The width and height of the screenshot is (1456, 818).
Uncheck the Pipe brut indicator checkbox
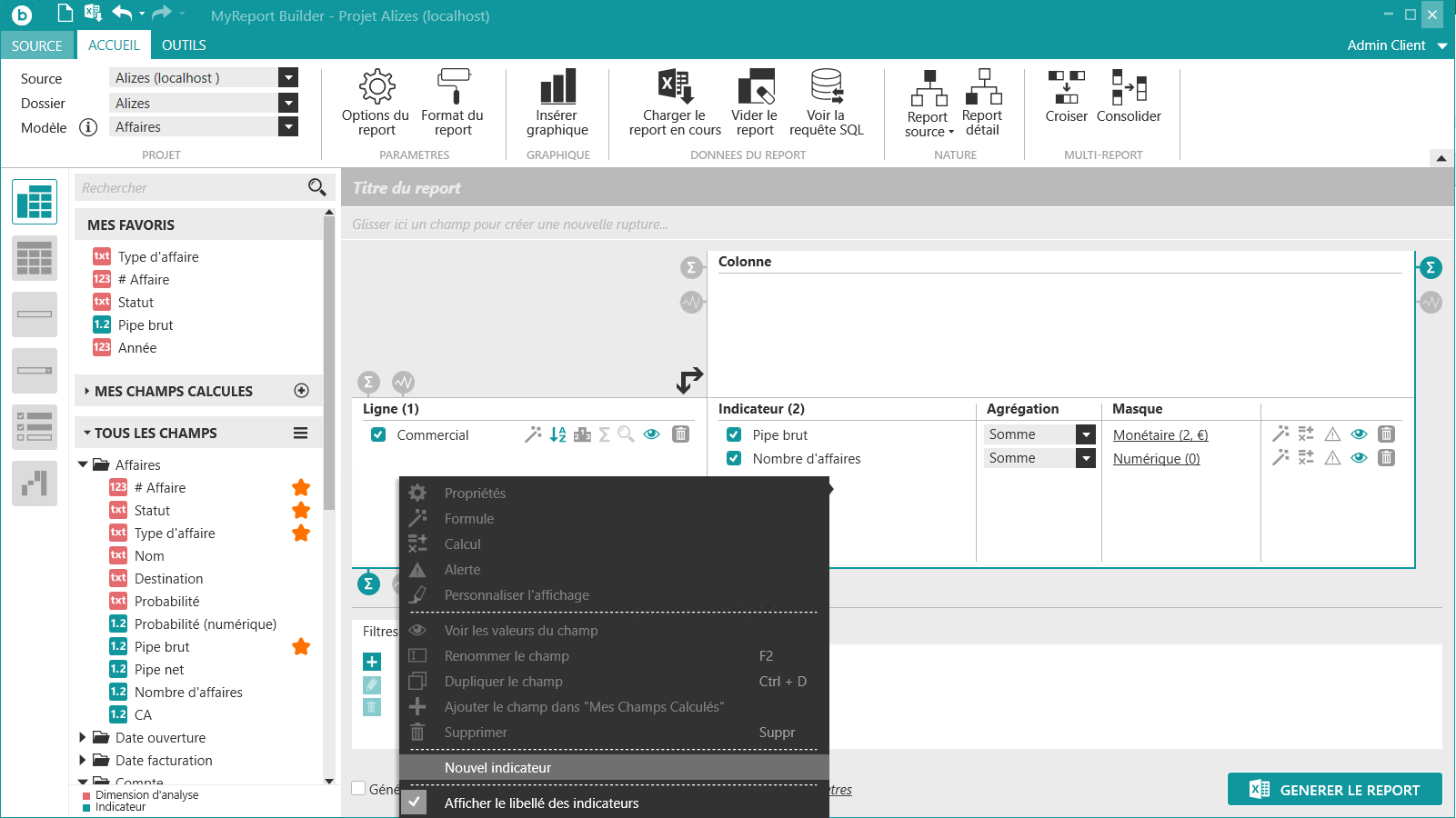[x=734, y=435]
